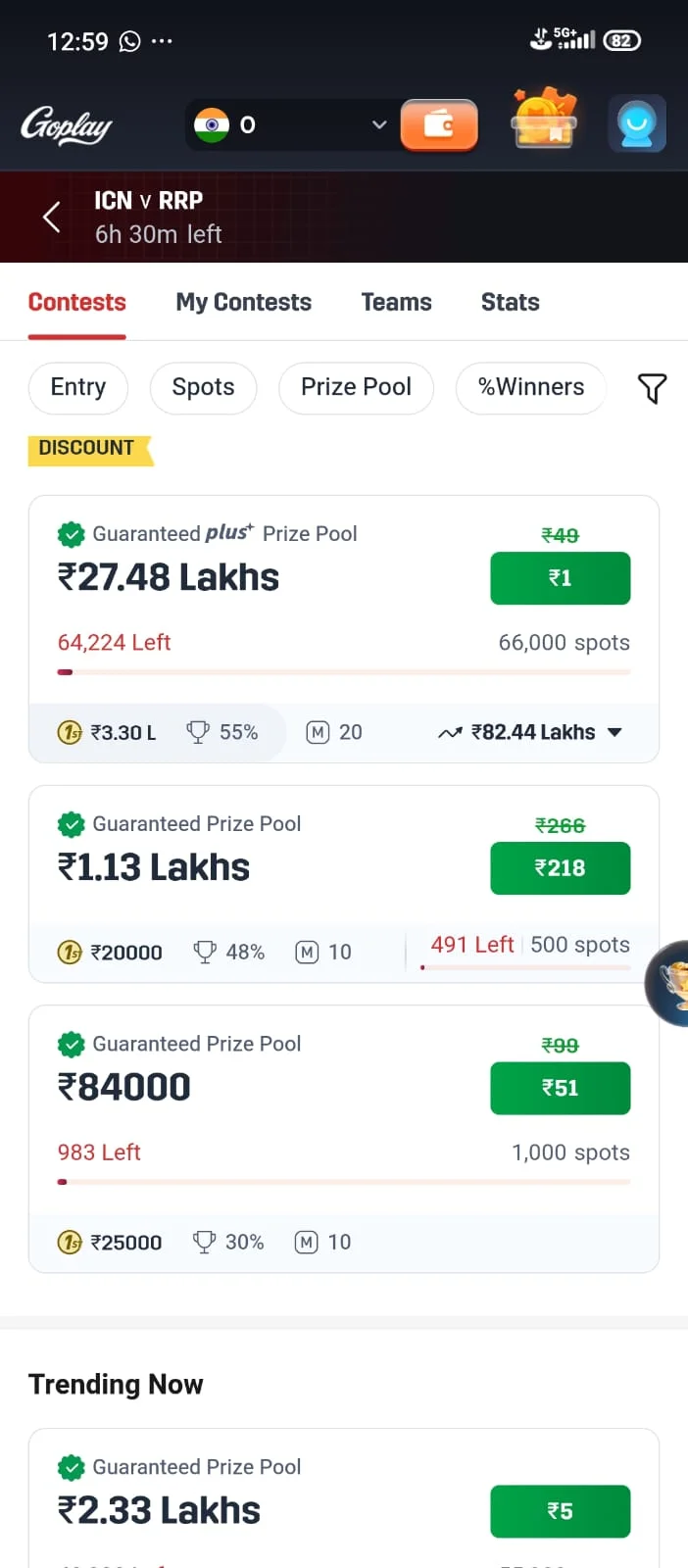Screen dimensions: 688x1568
Task: Click the Goplay logo
Action: (x=66, y=124)
